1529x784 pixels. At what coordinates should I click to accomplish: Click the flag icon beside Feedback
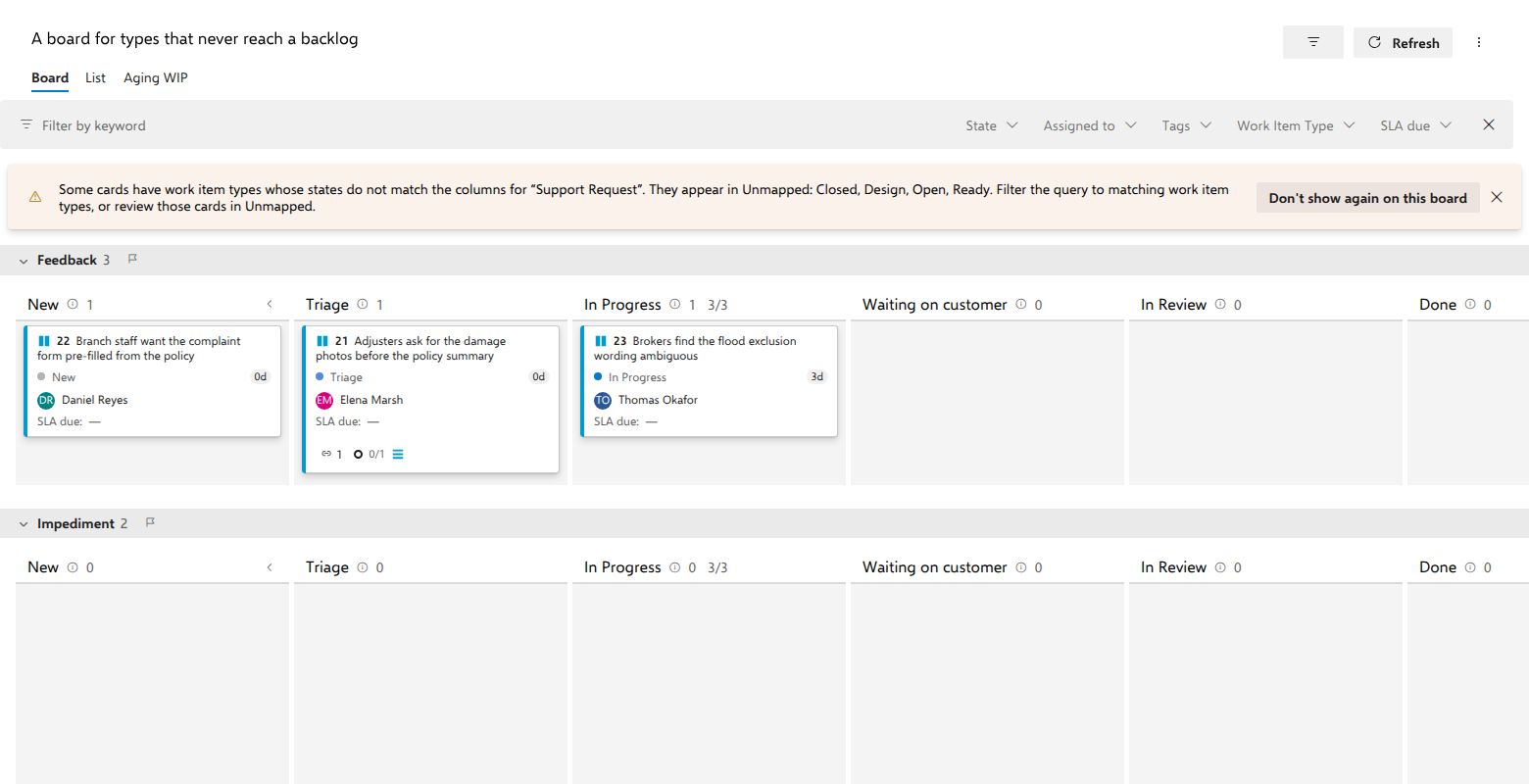132,259
